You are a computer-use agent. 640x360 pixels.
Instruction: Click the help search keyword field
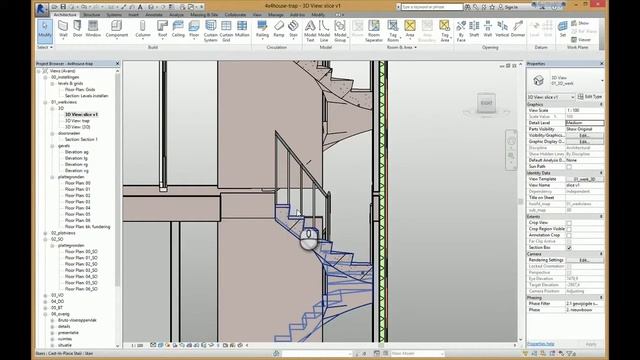[432, 7]
